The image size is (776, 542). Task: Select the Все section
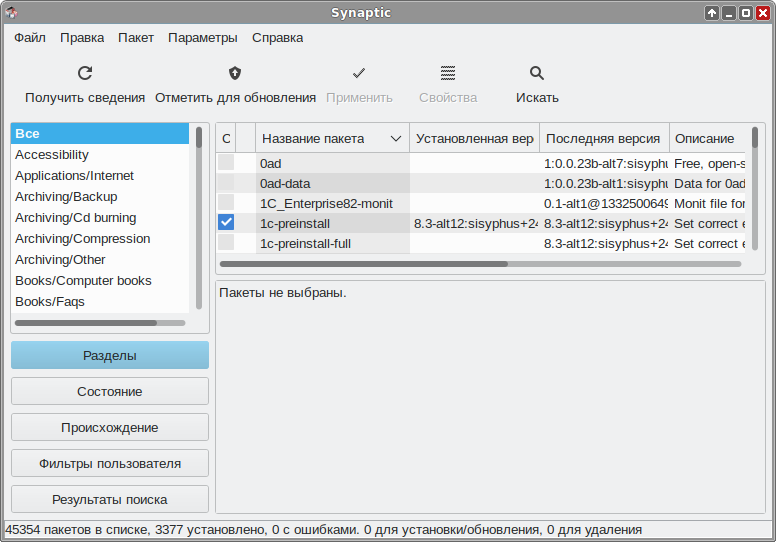pyautogui.click(x=100, y=134)
